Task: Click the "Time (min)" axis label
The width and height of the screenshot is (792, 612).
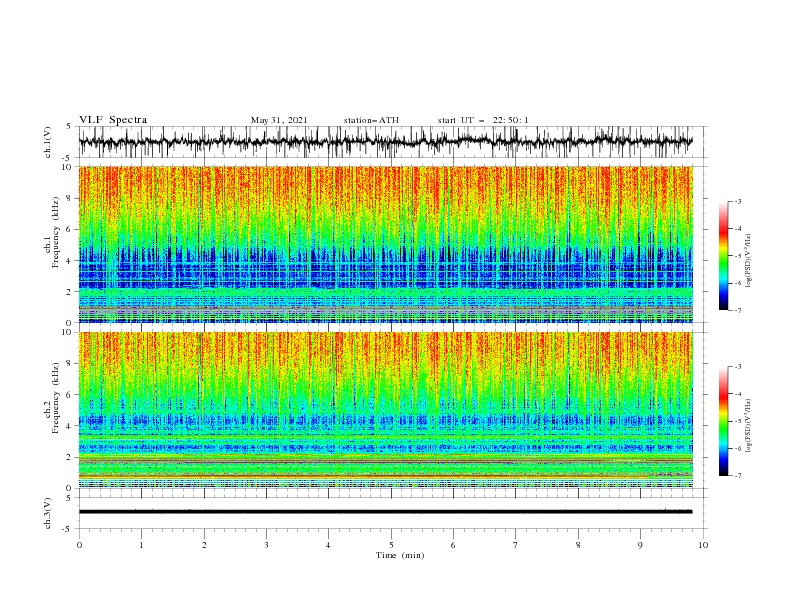Action: coord(400,555)
